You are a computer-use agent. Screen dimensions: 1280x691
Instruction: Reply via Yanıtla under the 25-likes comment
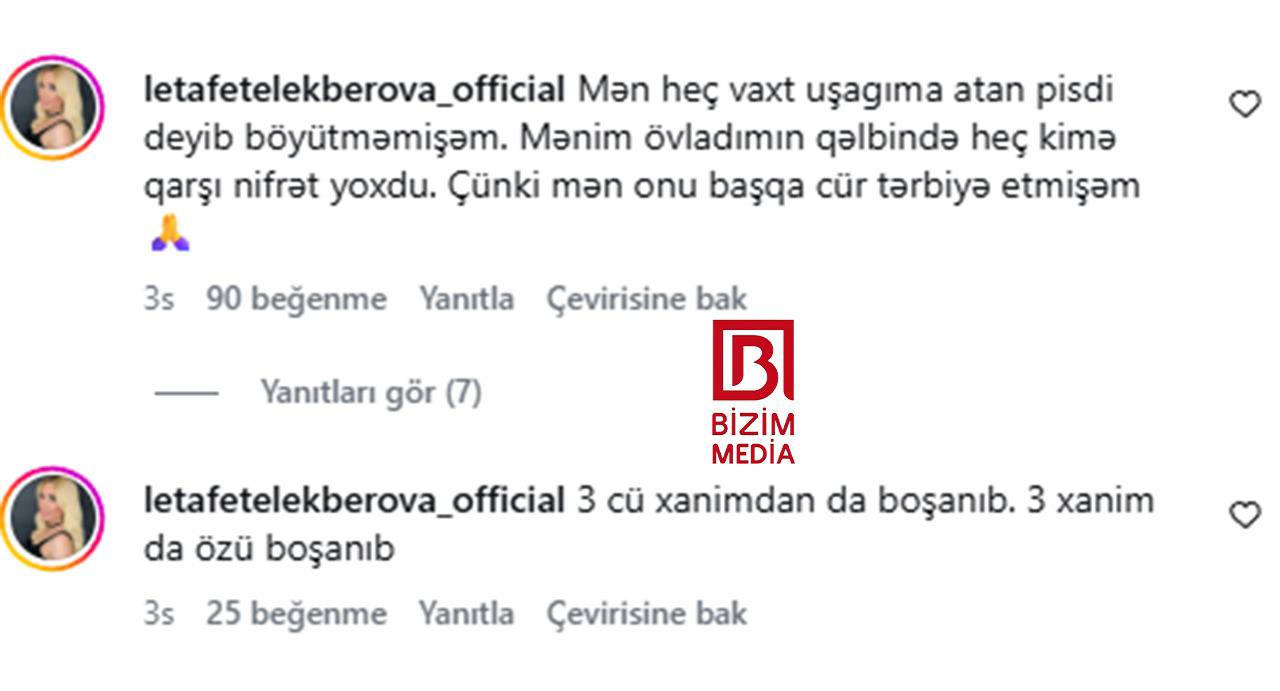click(x=466, y=613)
